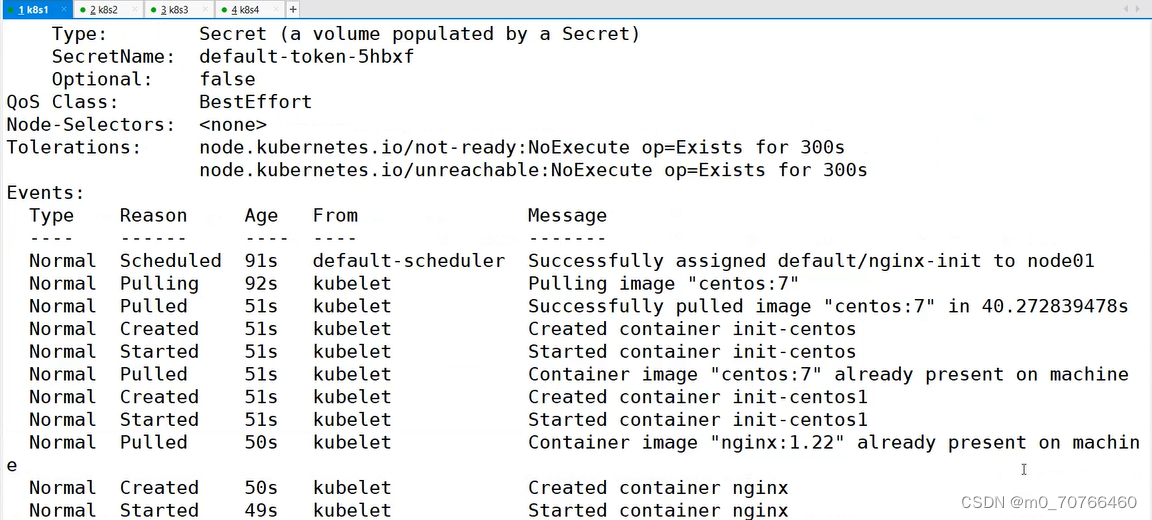Switch to the k8s4 session tab

(250, 10)
